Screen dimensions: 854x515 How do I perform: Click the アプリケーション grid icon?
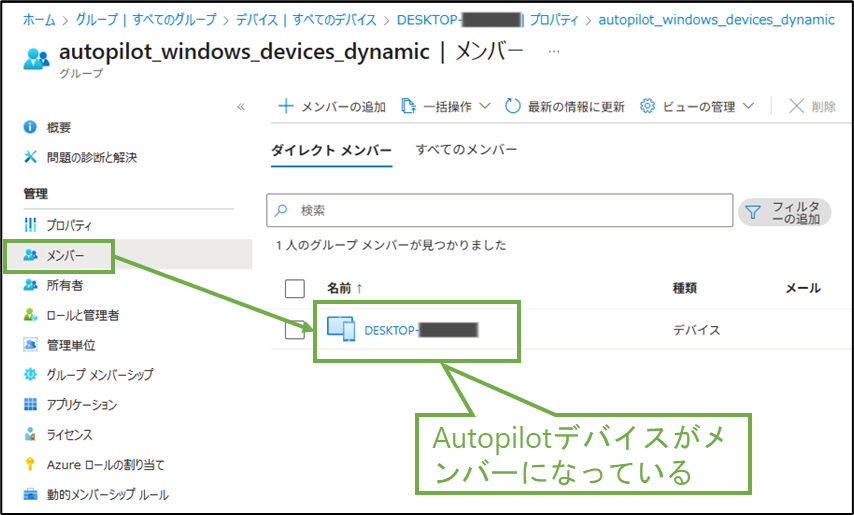click(x=30, y=404)
